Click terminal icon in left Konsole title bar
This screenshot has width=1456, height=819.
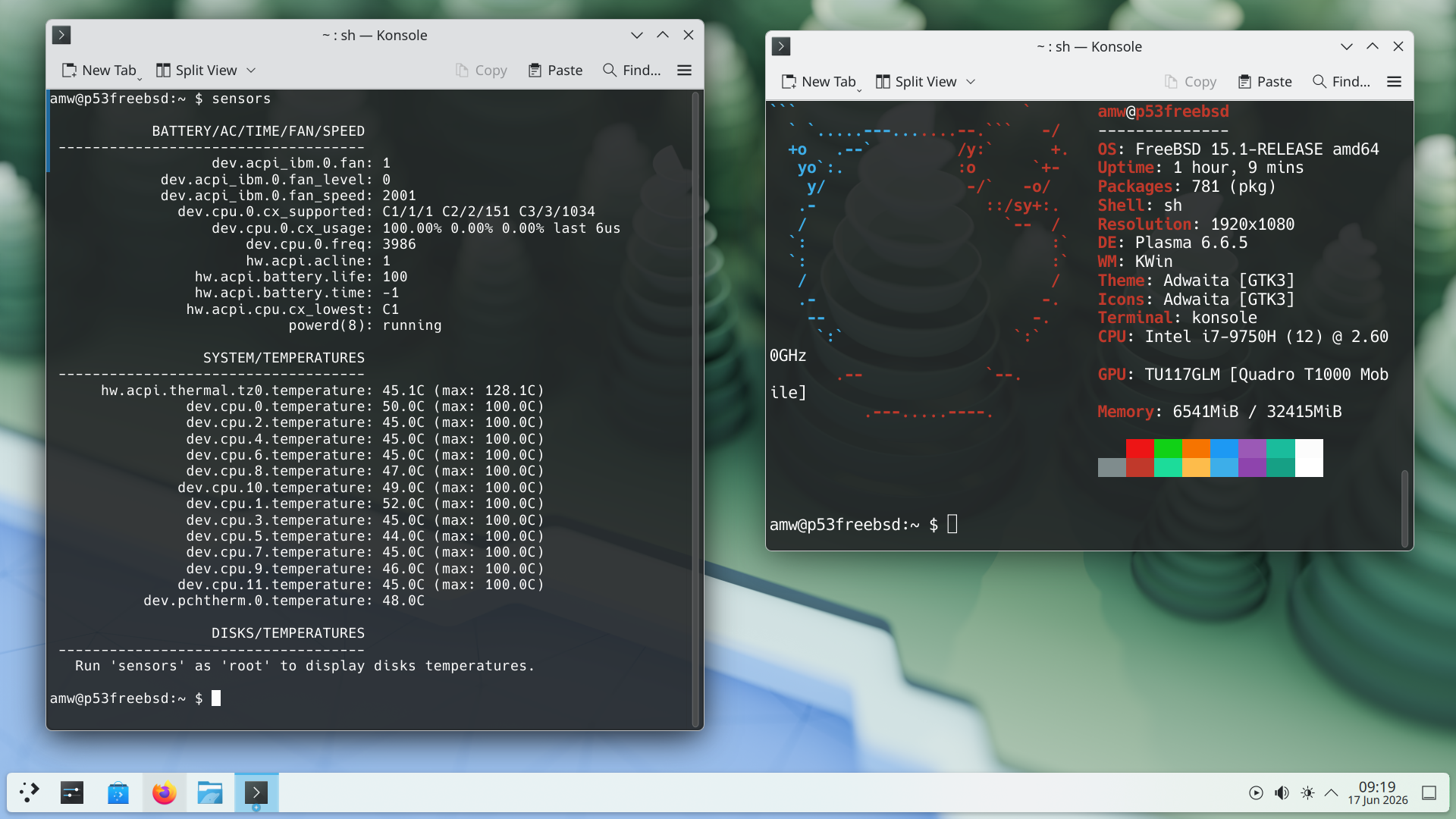click(61, 35)
